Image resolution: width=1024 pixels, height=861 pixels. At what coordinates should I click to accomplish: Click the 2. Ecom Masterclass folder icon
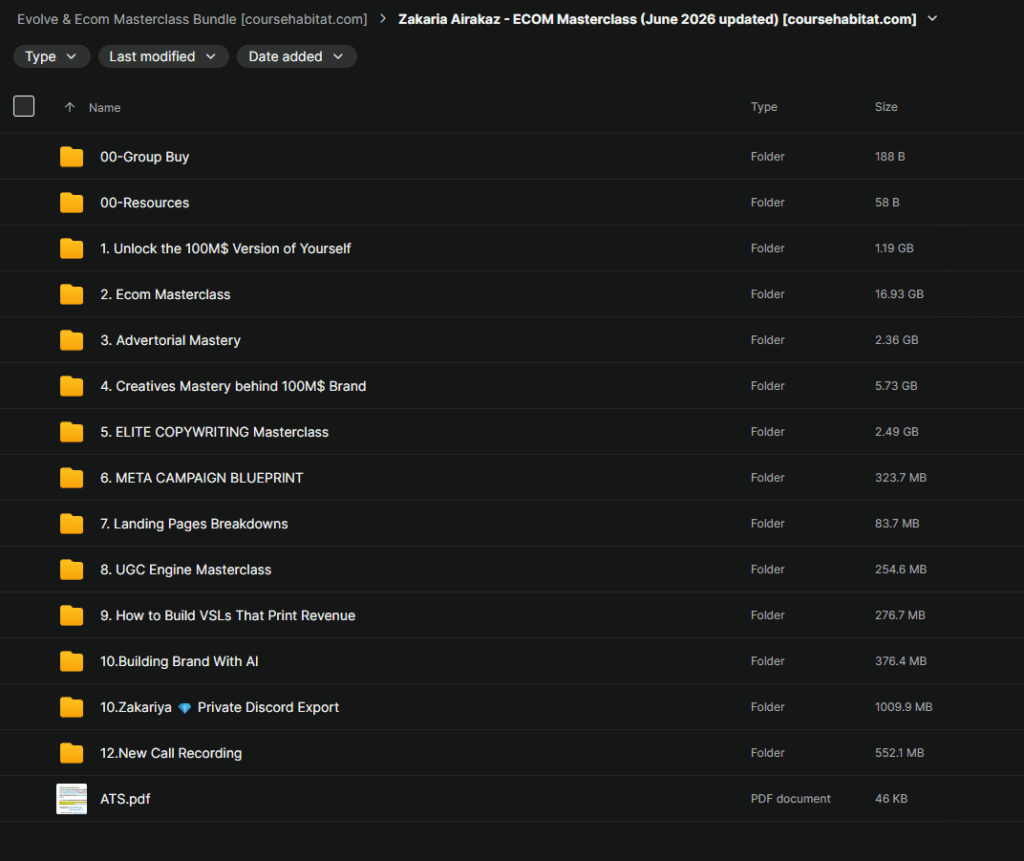click(71, 295)
